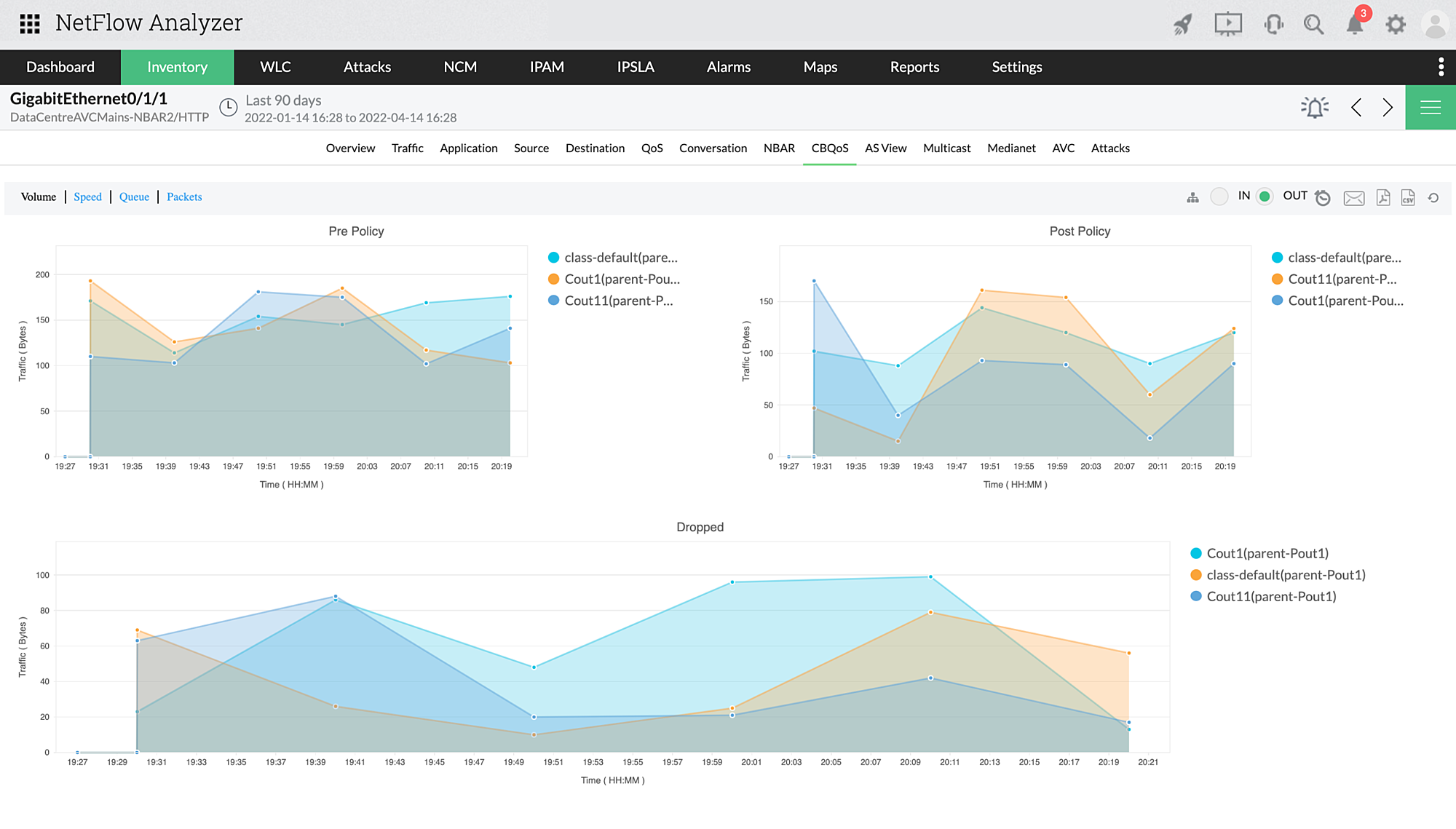This screenshot has width=1456, height=829.
Task: Click the refresh icon in chart toolbar
Action: pyautogui.click(x=1433, y=197)
